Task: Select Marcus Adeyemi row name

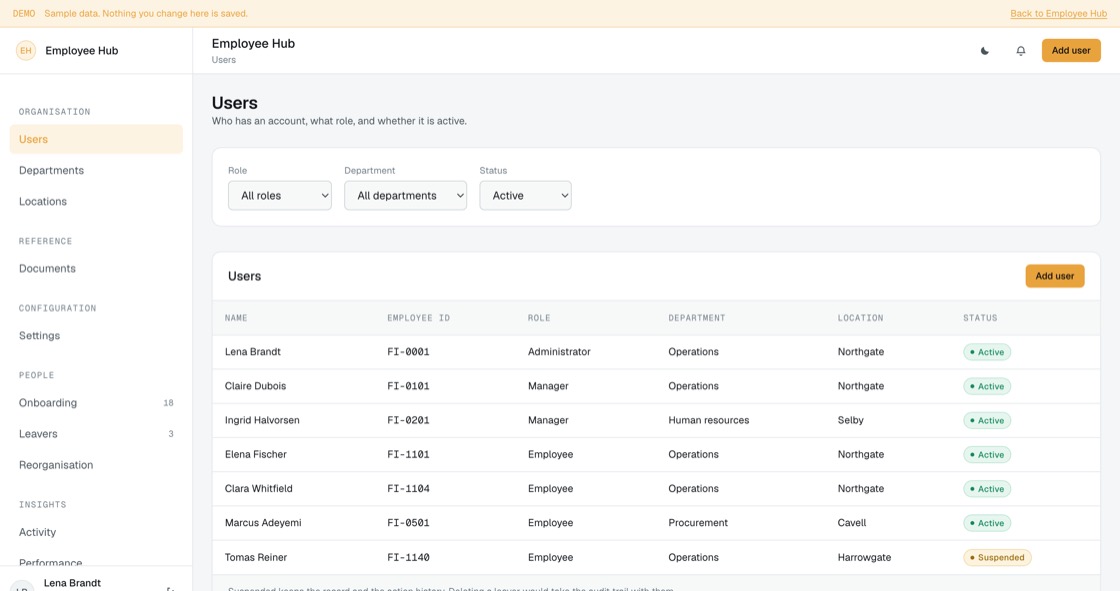Action: pos(263,523)
